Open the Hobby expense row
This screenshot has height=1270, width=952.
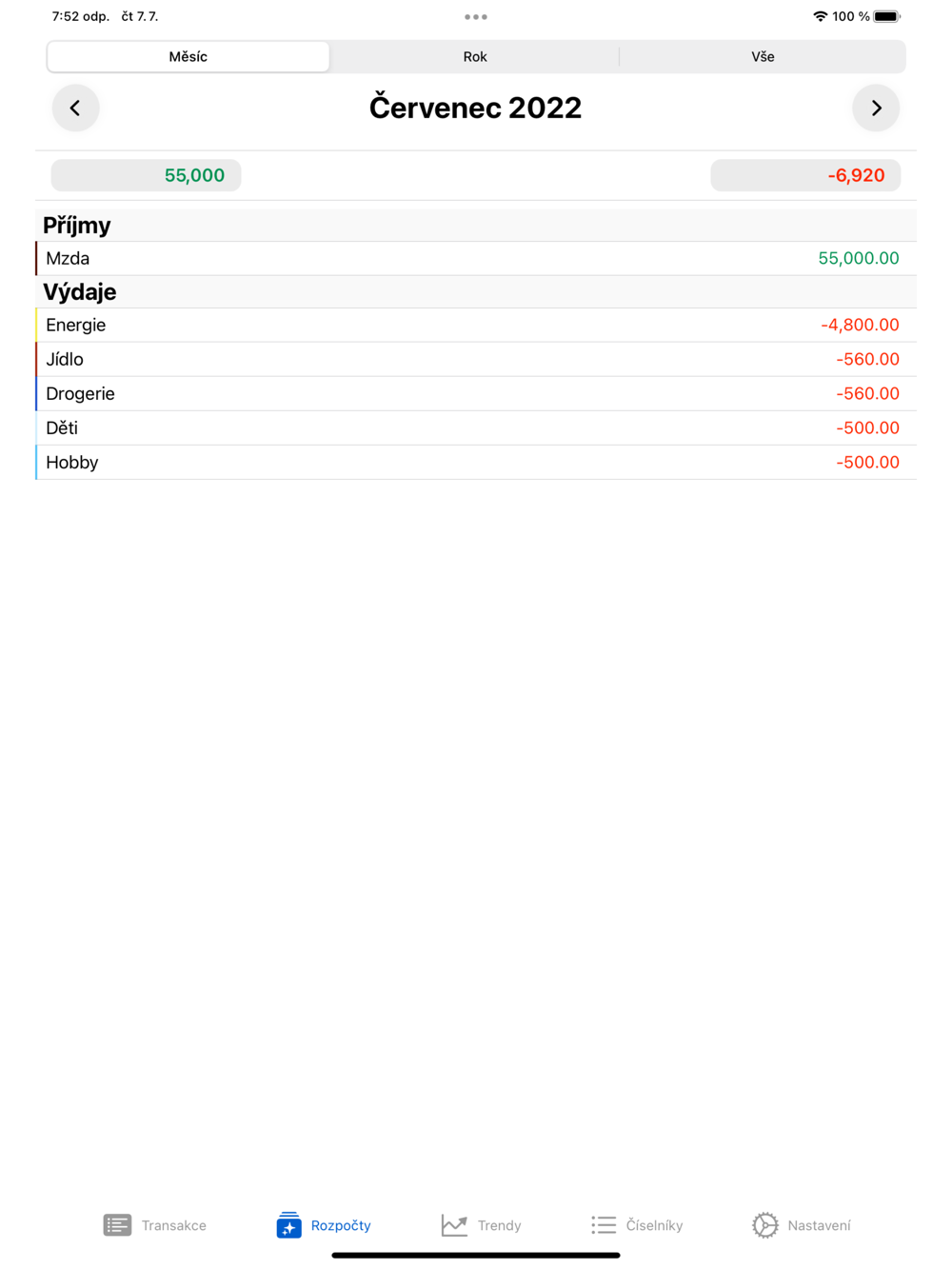[476, 462]
